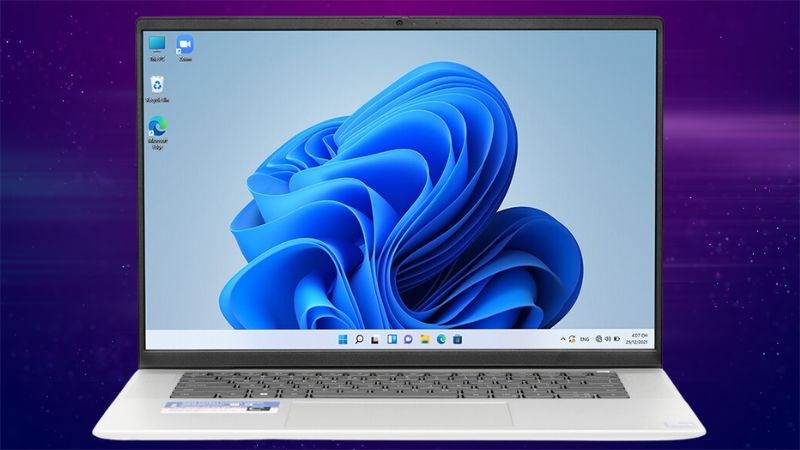Open the Windows Start menu
800x450 pixels.
pyautogui.click(x=343, y=339)
